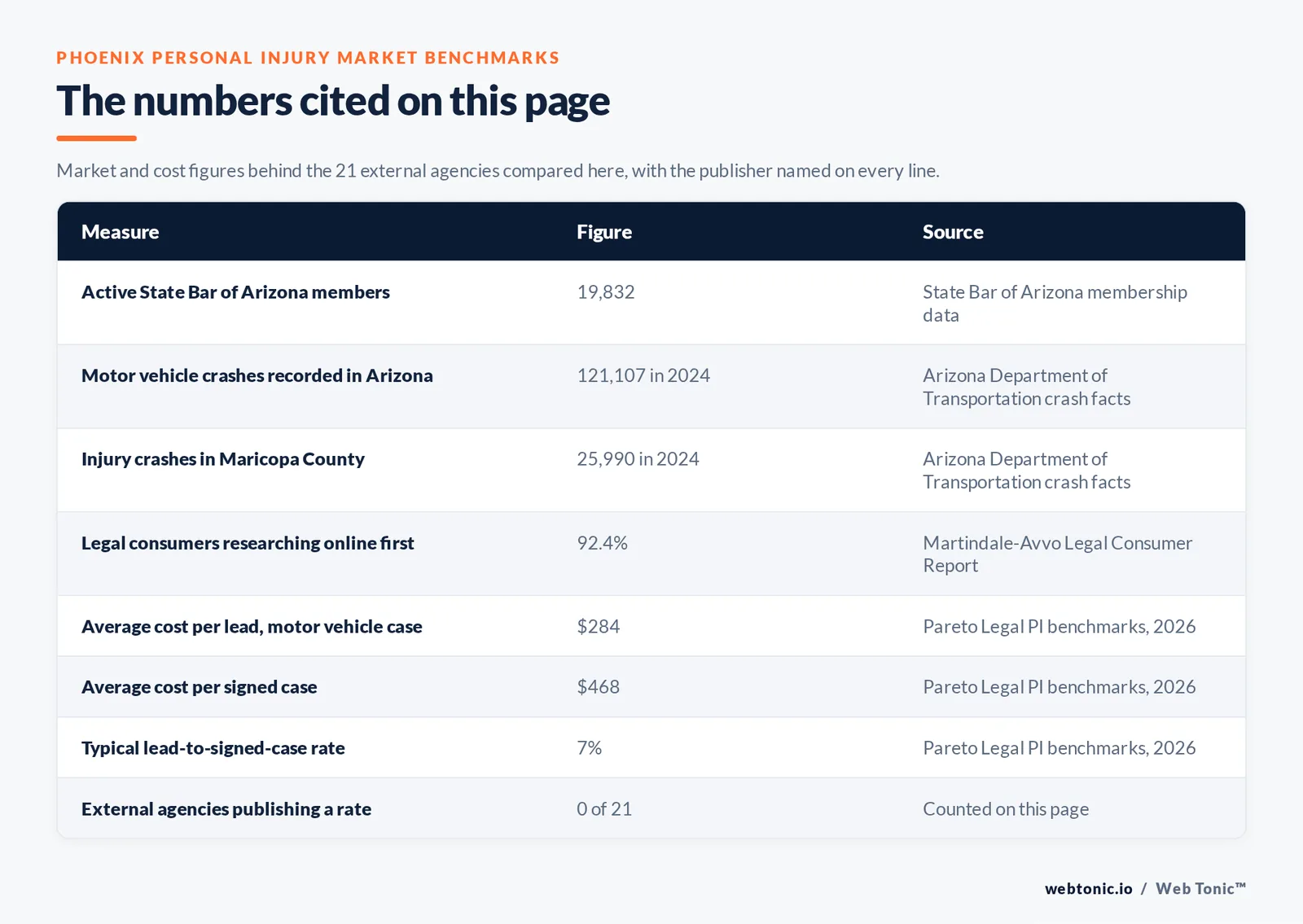Click Pareto Legal source in the $468 row
The height and width of the screenshot is (924, 1303).
point(1059,687)
